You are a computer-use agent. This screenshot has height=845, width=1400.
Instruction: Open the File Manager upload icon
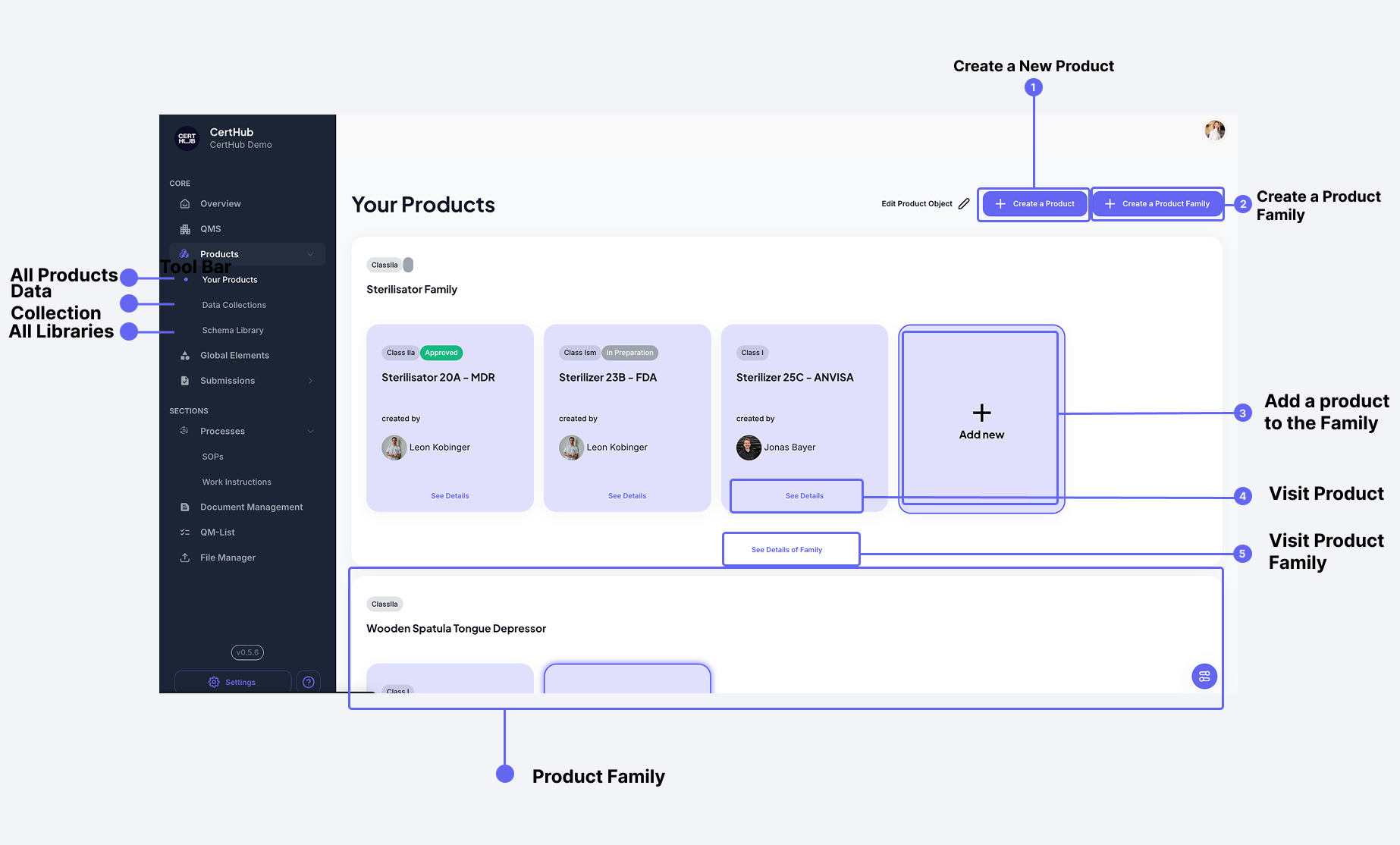click(184, 558)
